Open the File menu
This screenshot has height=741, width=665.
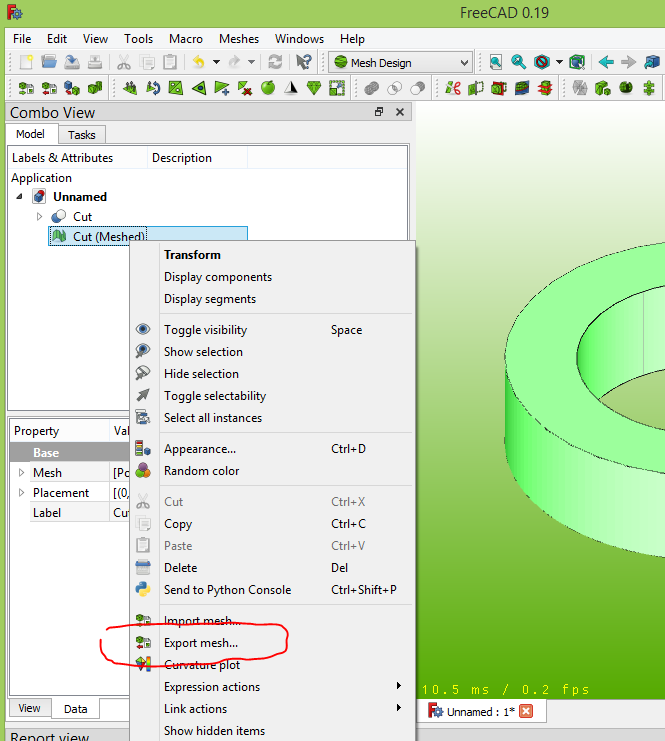point(22,39)
